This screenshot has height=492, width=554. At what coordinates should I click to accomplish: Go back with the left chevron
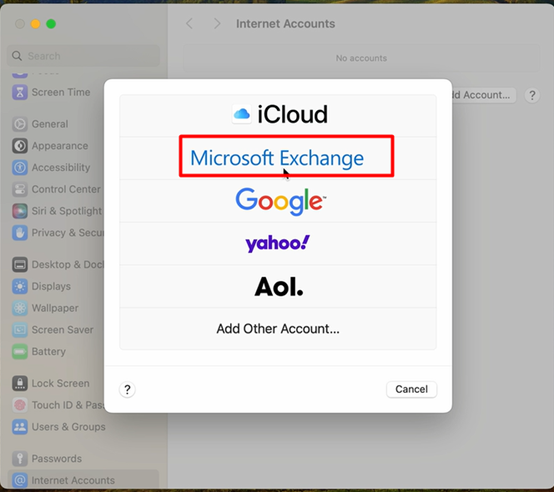coord(190,24)
